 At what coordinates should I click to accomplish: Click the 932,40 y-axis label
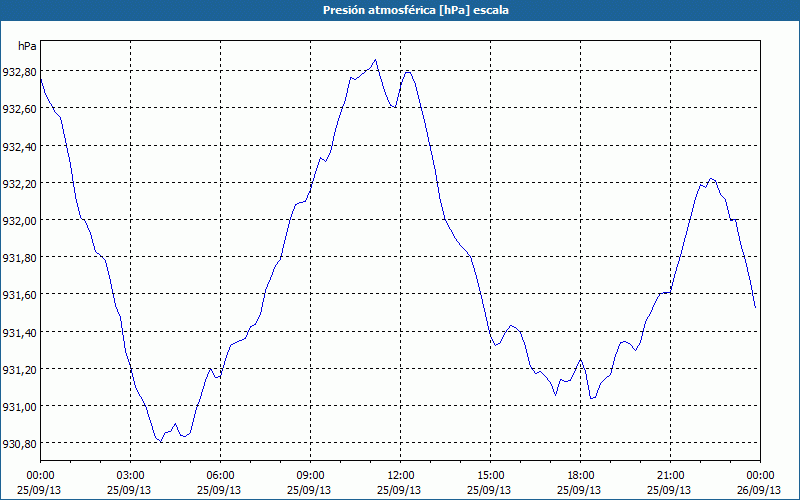click(20, 147)
